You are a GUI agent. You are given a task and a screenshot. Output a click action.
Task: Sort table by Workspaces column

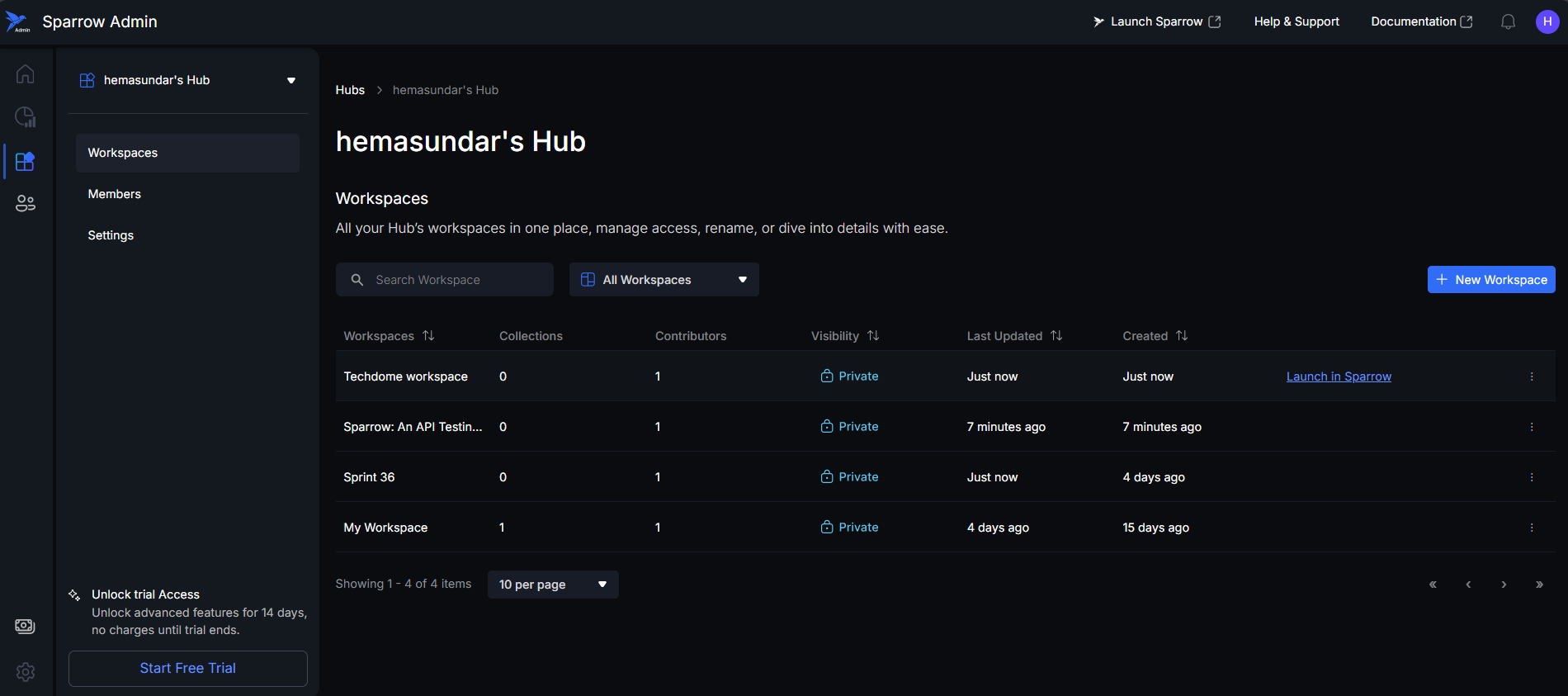(x=428, y=336)
